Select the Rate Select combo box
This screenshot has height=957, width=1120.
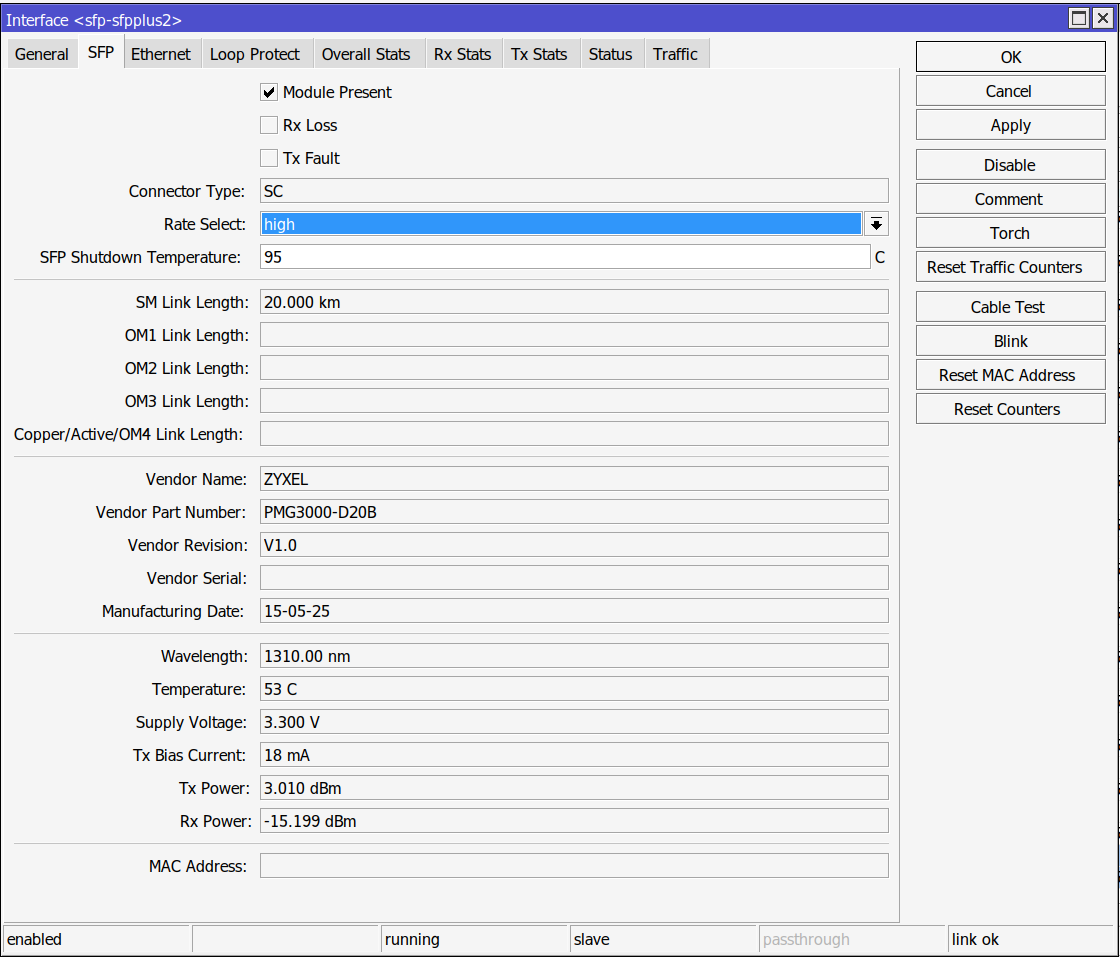(x=560, y=223)
